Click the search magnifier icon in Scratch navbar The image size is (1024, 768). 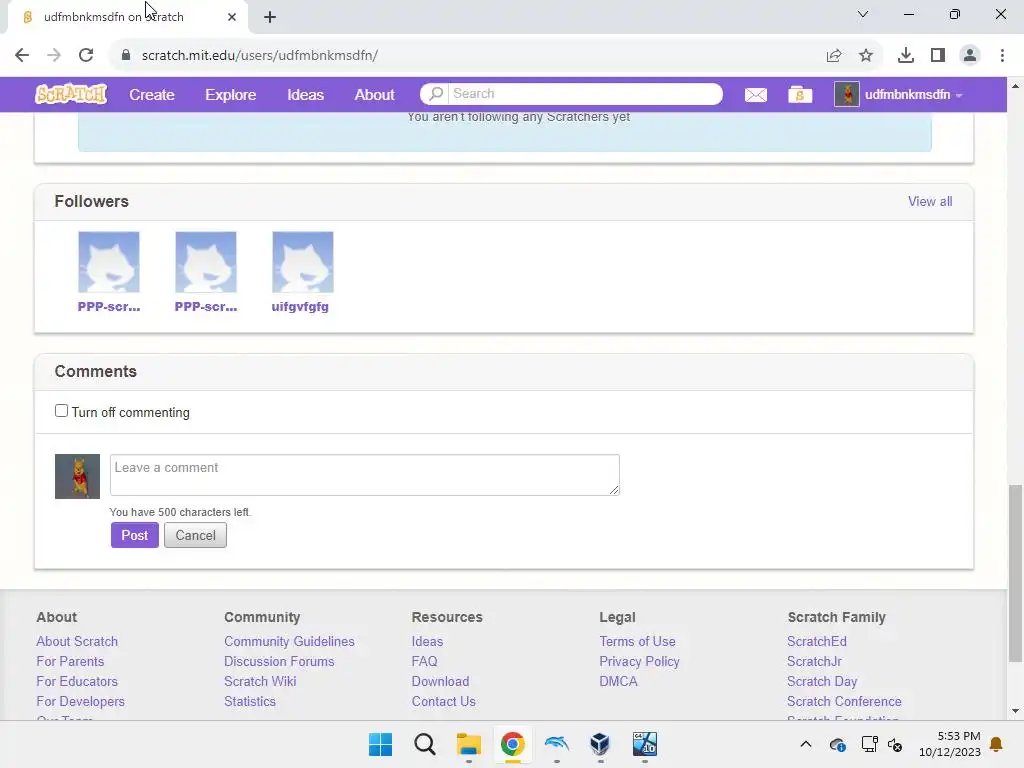click(436, 94)
